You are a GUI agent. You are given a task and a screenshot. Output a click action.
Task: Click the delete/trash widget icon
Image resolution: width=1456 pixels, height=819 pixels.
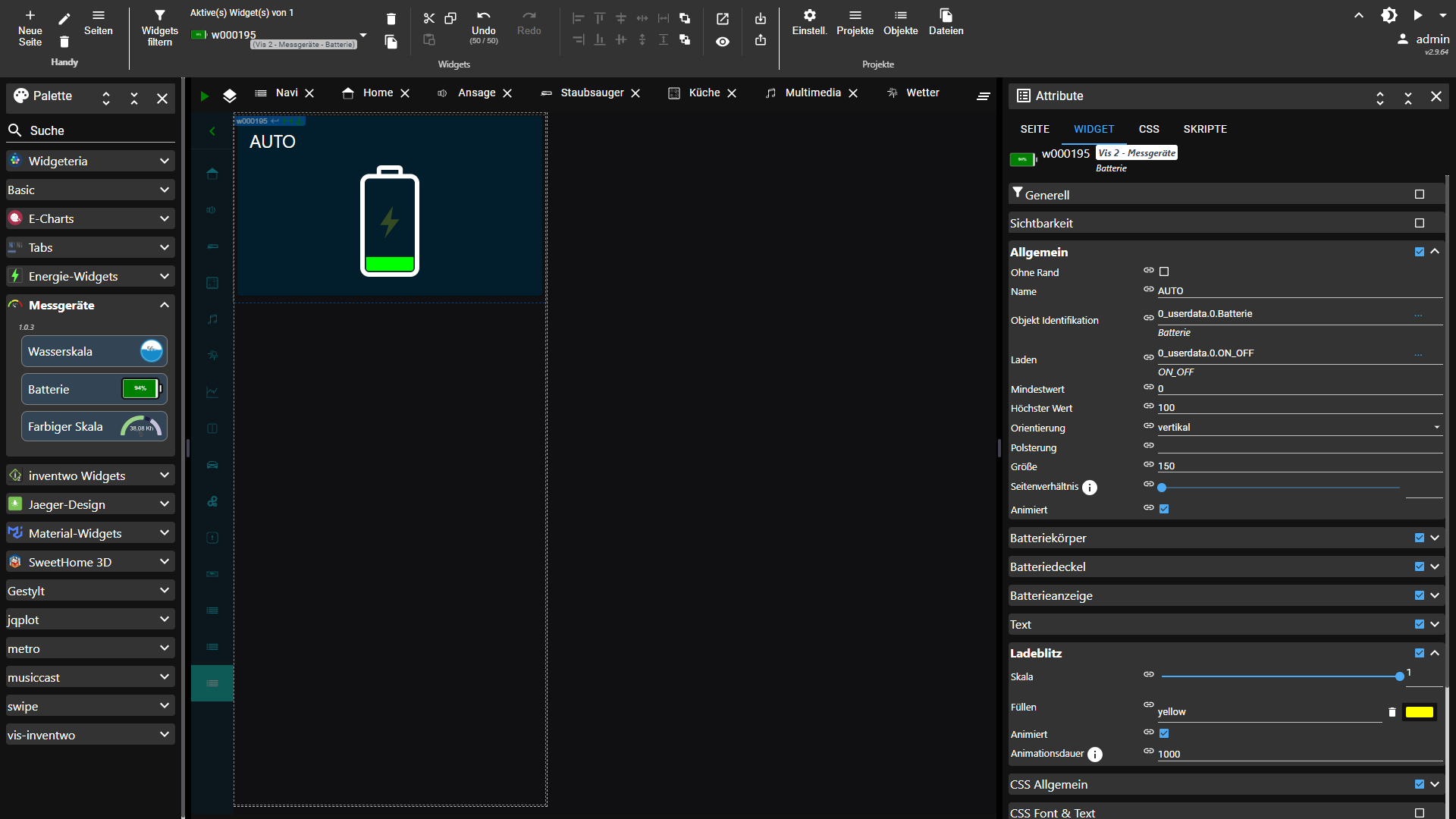pyautogui.click(x=391, y=19)
